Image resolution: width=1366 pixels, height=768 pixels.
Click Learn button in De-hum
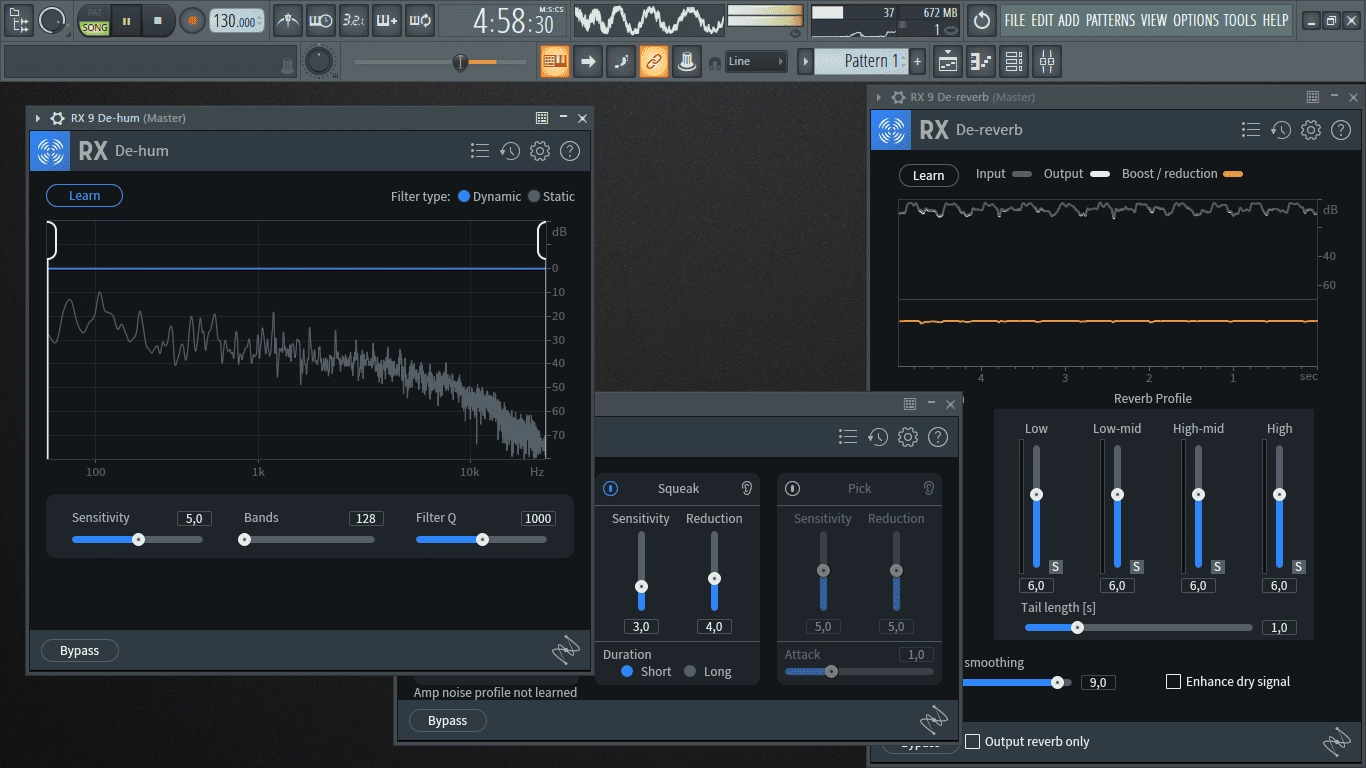point(84,196)
